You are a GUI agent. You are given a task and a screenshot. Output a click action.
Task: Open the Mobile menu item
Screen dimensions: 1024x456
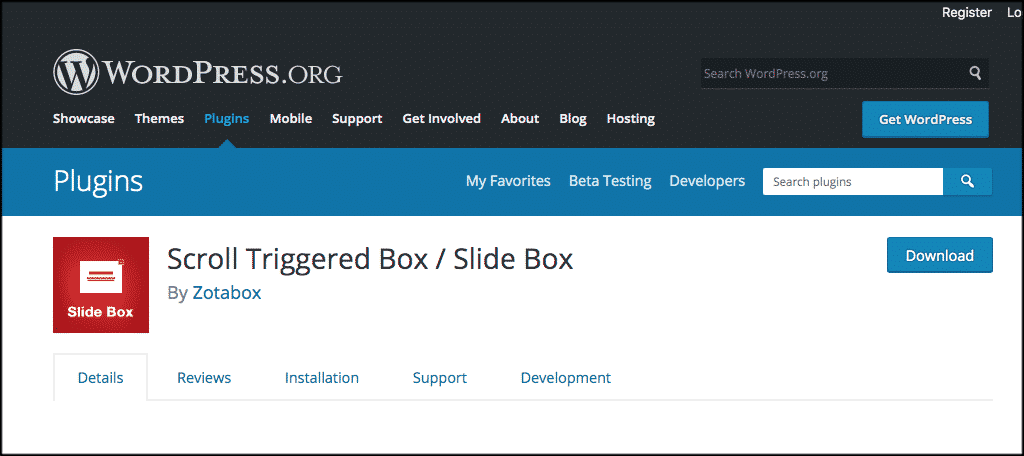point(291,119)
